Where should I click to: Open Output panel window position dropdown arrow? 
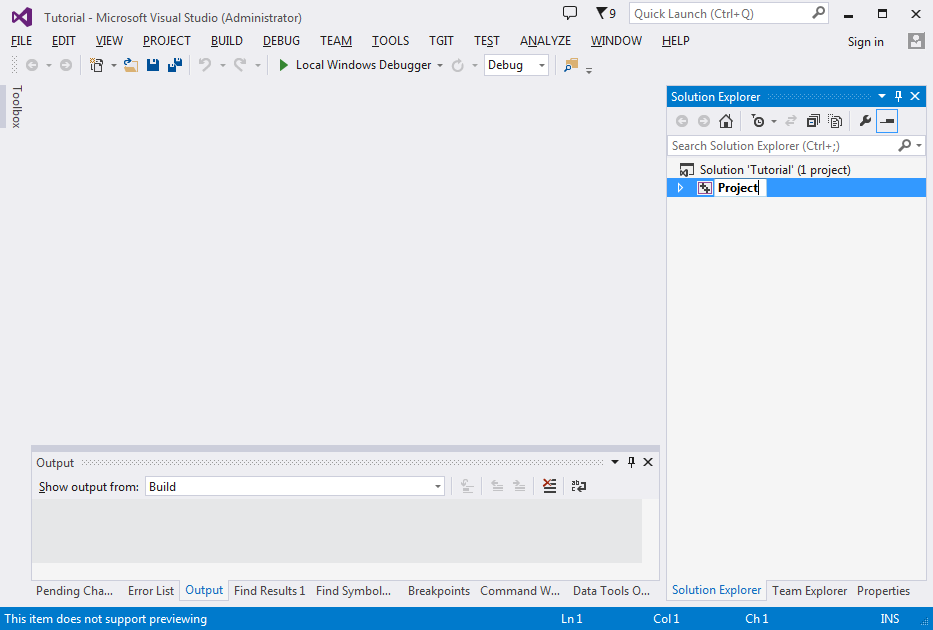pos(615,462)
